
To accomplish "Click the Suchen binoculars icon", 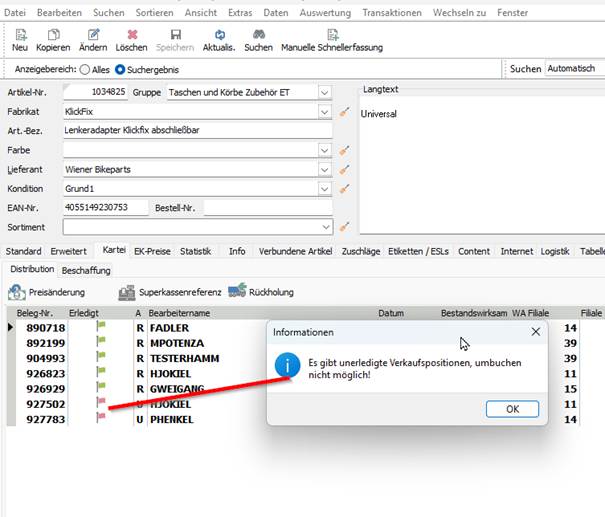I will [259, 35].
